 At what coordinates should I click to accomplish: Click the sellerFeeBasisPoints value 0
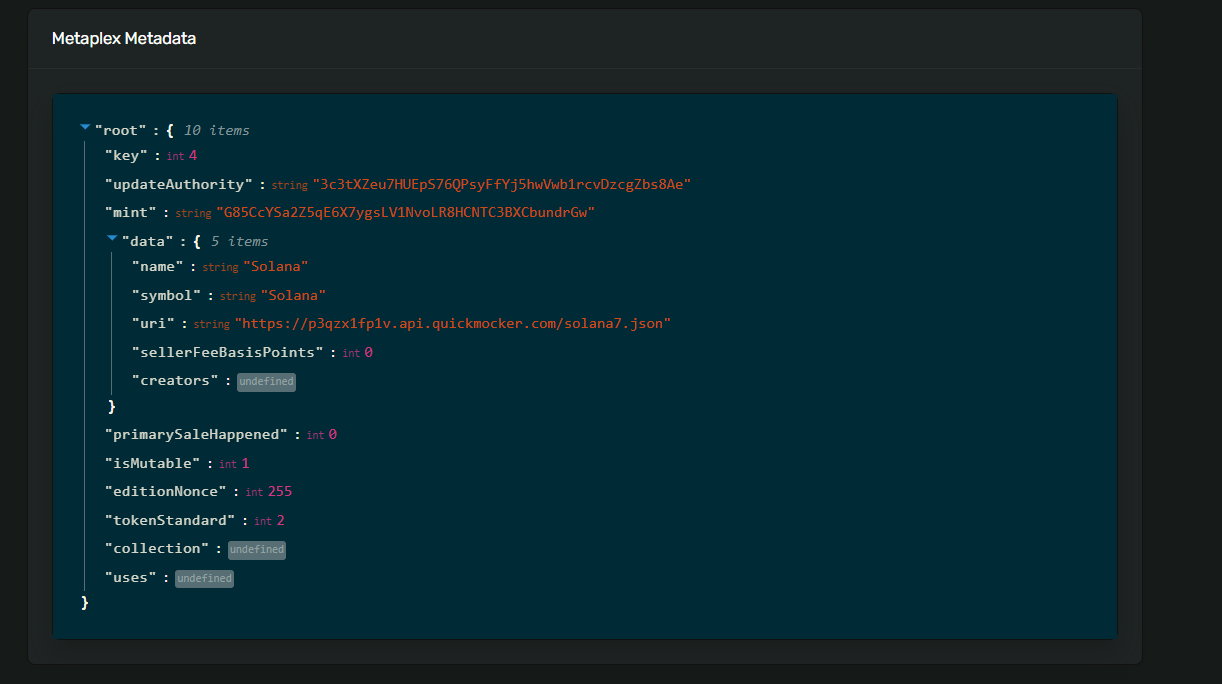click(x=368, y=353)
